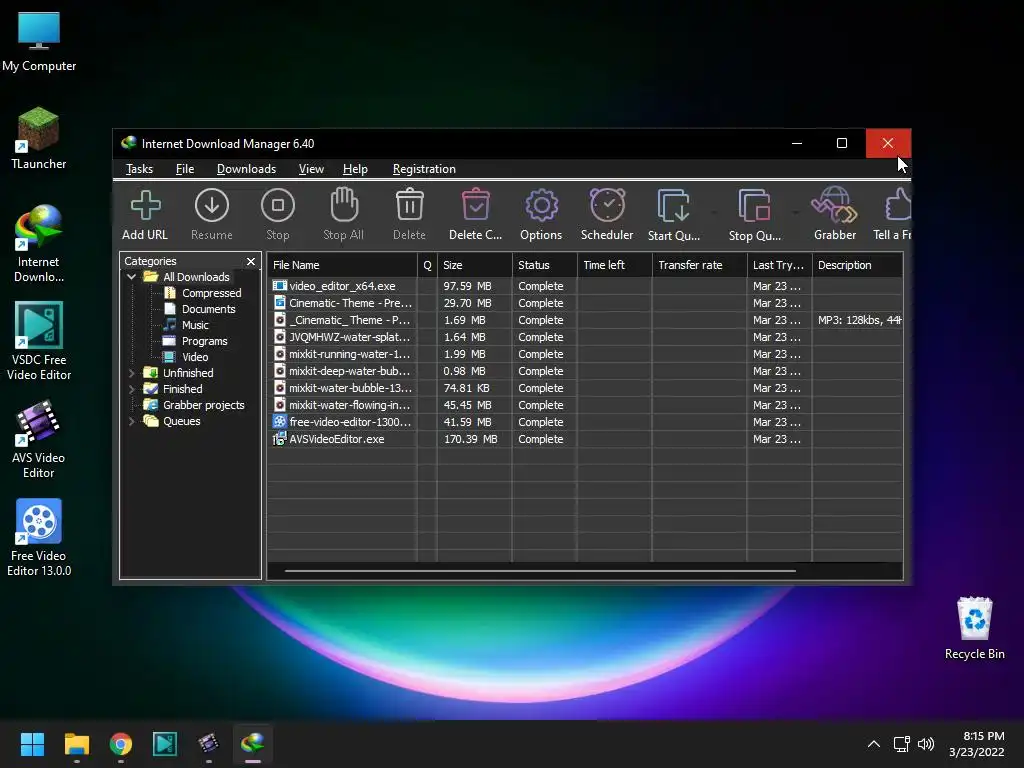Open the View menu
1024x768 pixels.
tap(312, 169)
